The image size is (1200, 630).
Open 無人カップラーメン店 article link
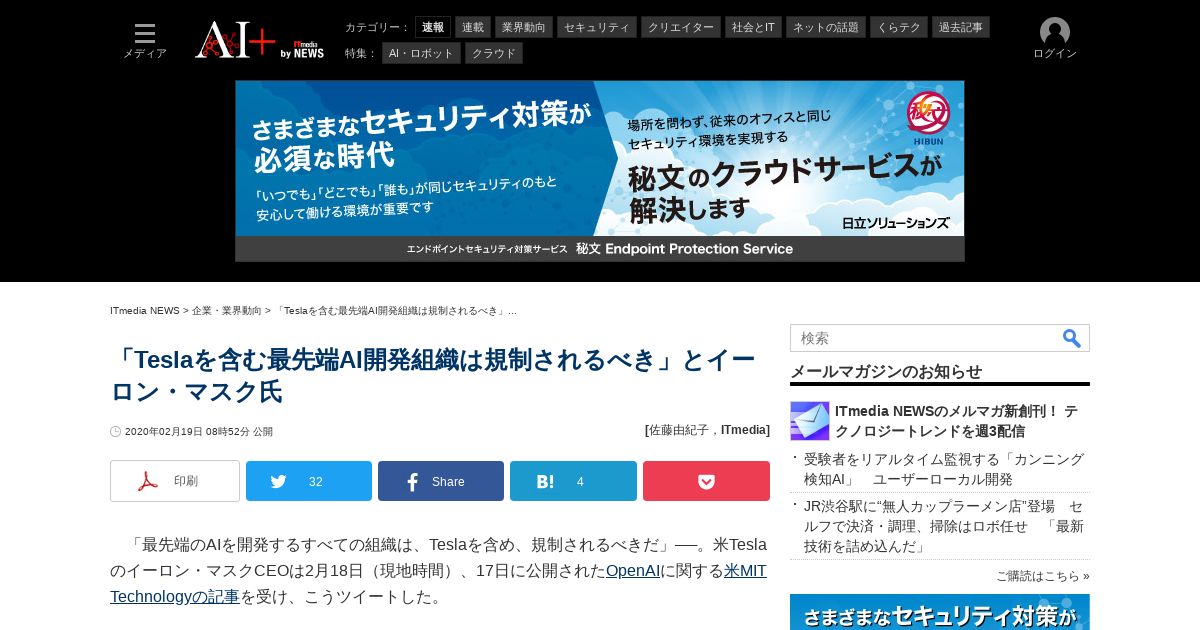944,526
